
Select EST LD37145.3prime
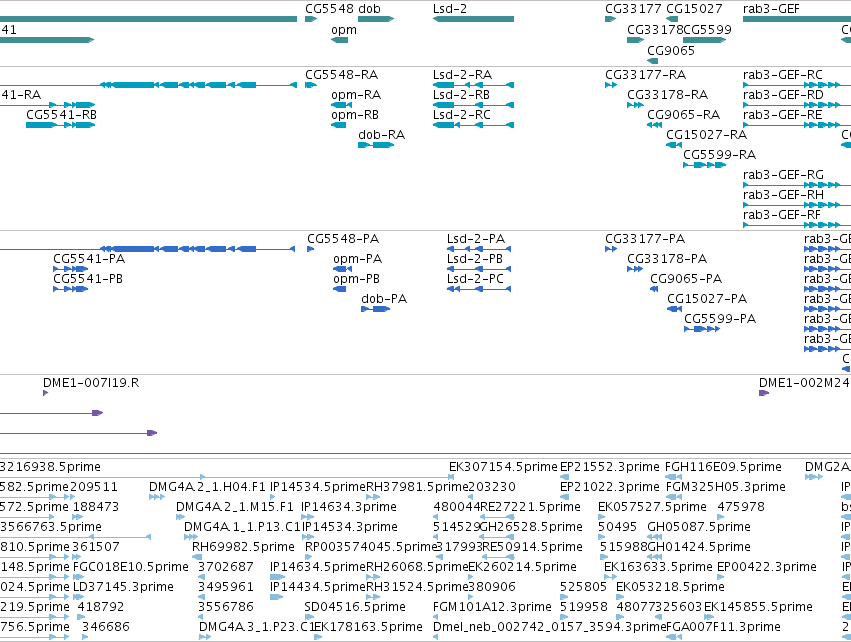tap(123, 587)
